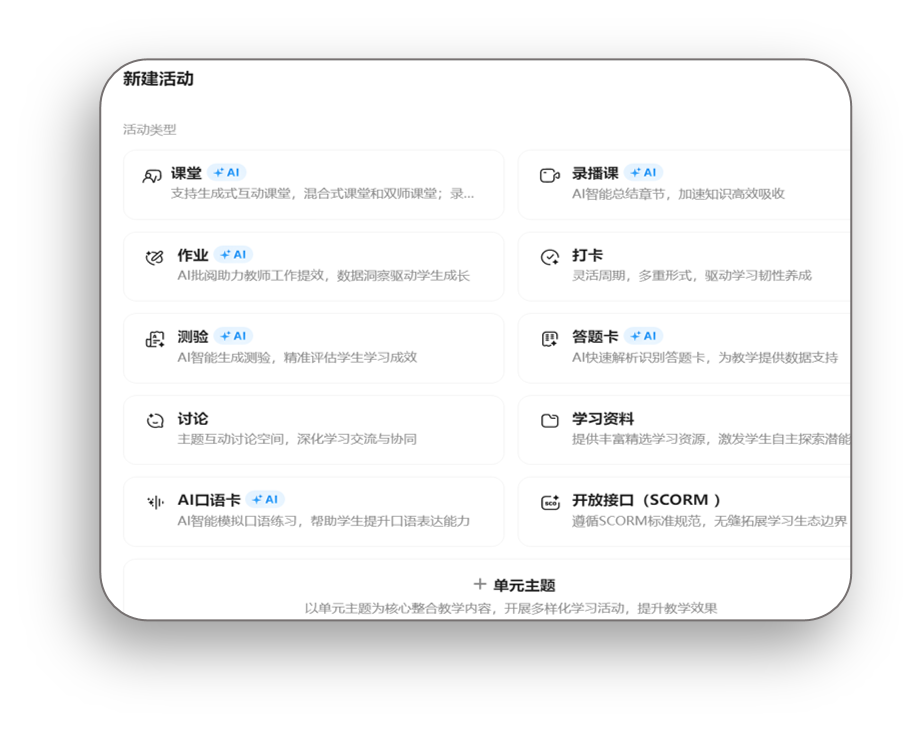Image resolution: width=922 pixels, height=732 pixels.
Task: Click the AI badge beside AI口语卡
Action: click(x=265, y=499)
